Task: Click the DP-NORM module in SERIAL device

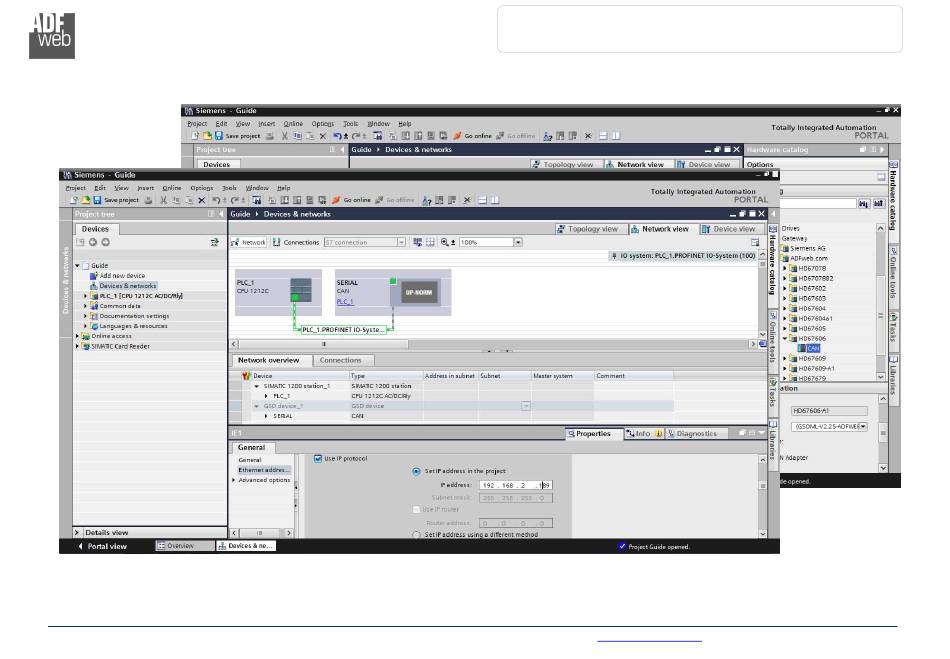Action: pyautogui.click(x=419, y=293)
